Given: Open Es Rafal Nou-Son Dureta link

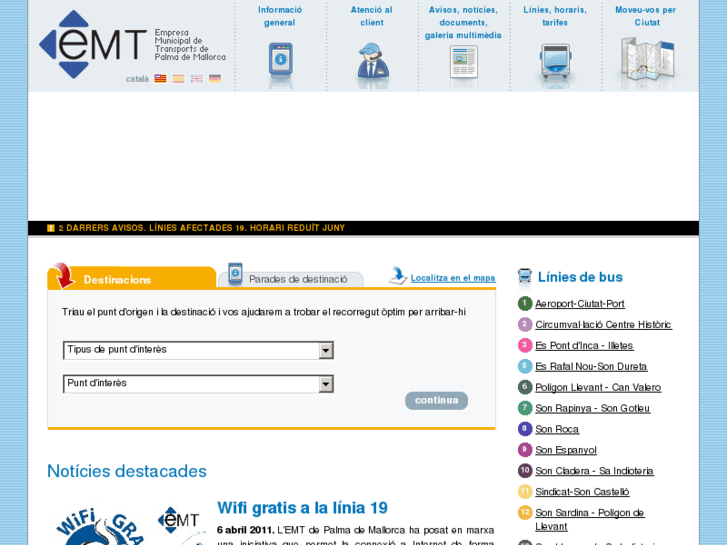Looking at the screenshot, I should tap(591, 366).
